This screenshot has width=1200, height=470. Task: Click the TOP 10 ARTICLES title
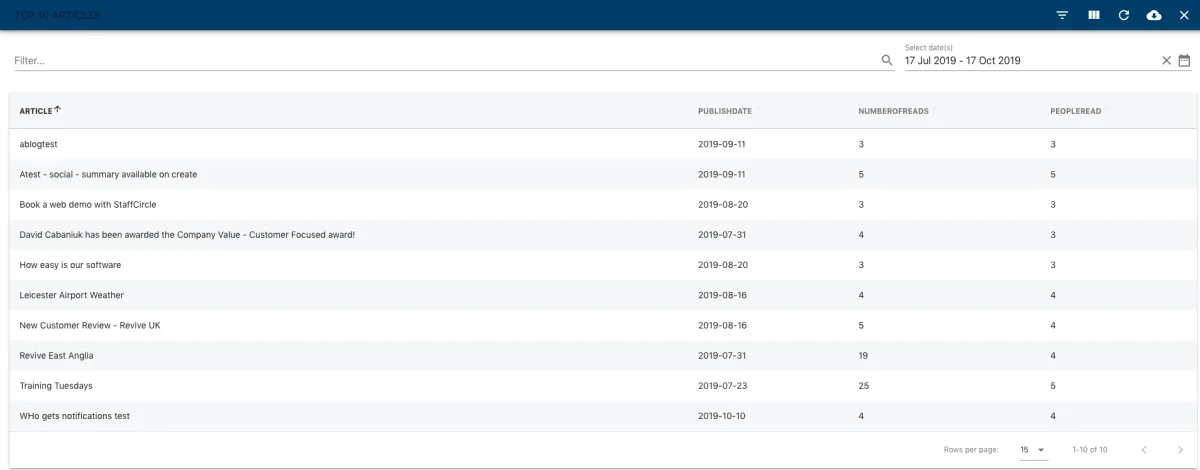pos(57,16)
